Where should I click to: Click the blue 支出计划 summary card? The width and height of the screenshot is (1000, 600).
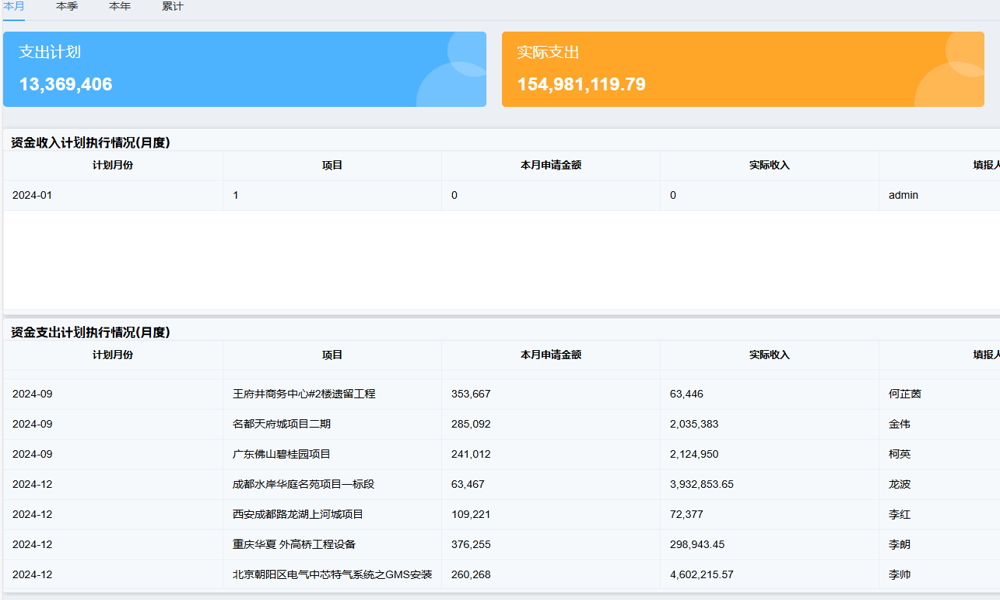(244, 69)
